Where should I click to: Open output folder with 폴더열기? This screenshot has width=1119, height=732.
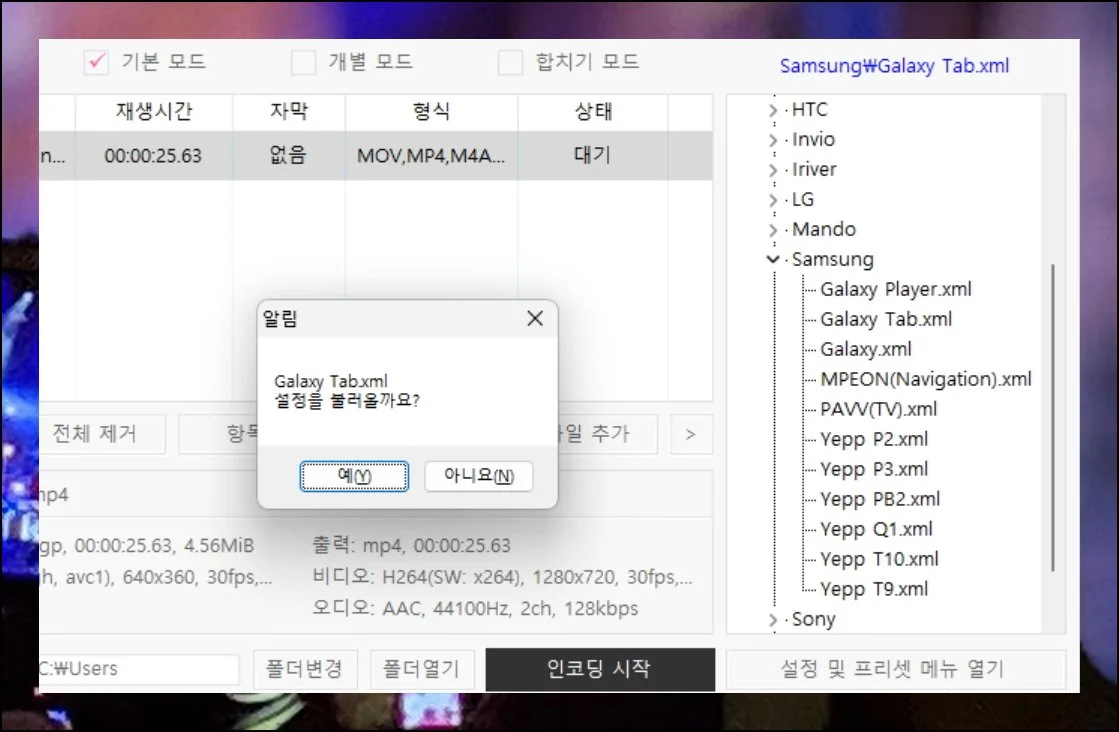pyautogui.click(x=421, y=669)
